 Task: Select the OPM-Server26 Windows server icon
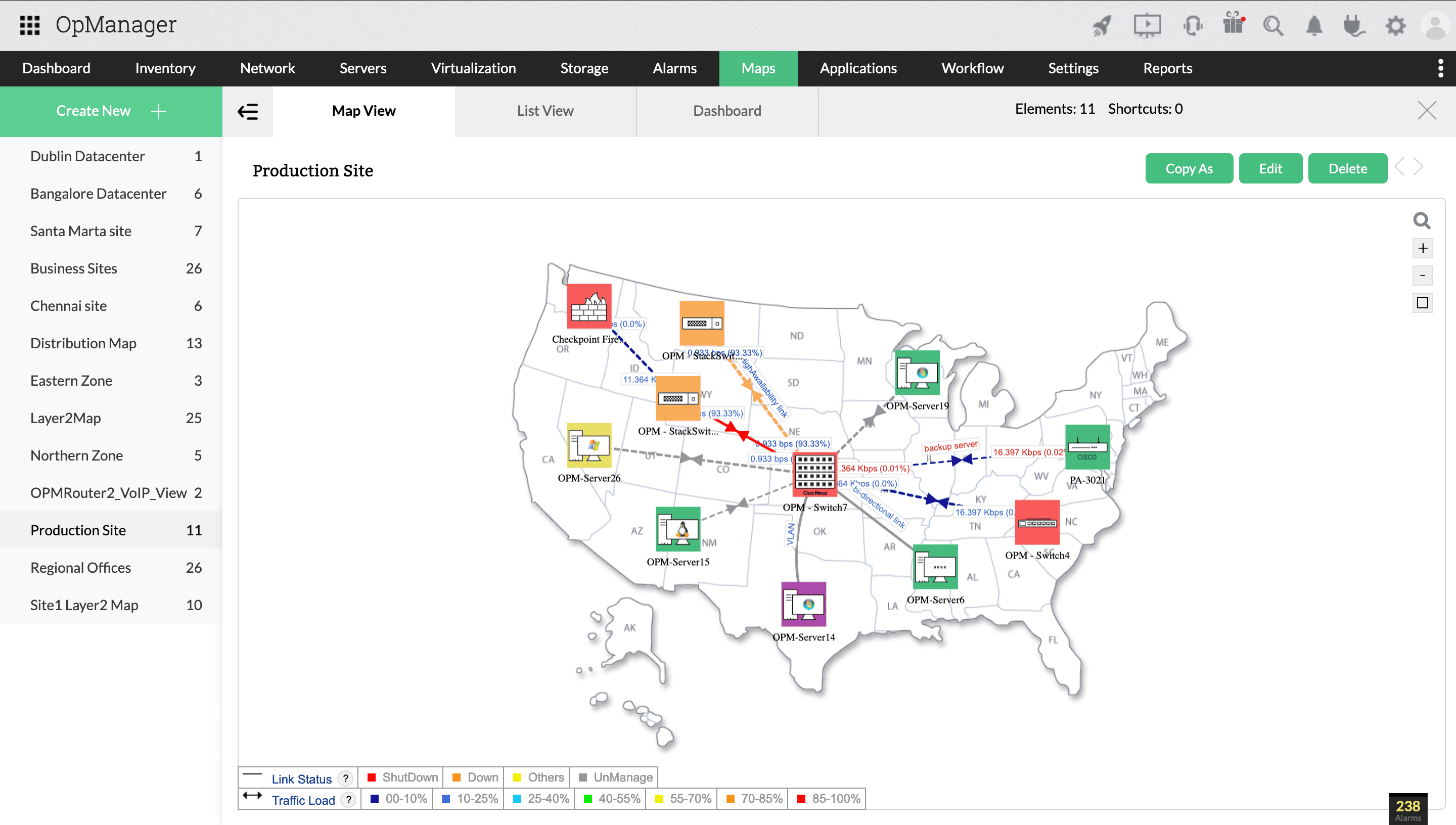[588, 445]
